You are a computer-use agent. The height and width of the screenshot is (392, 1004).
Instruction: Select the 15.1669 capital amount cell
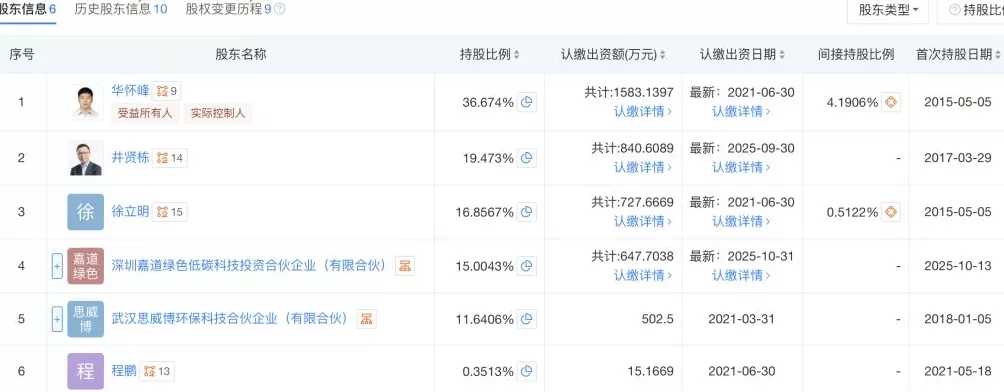coord(652,371)
